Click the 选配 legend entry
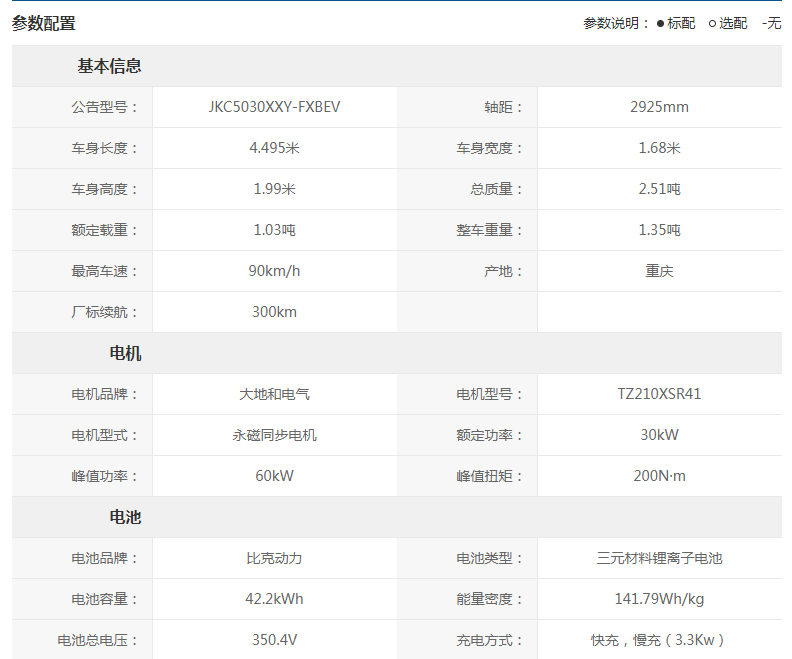Viewport: 792px width, 659px height. coord(728,23)
